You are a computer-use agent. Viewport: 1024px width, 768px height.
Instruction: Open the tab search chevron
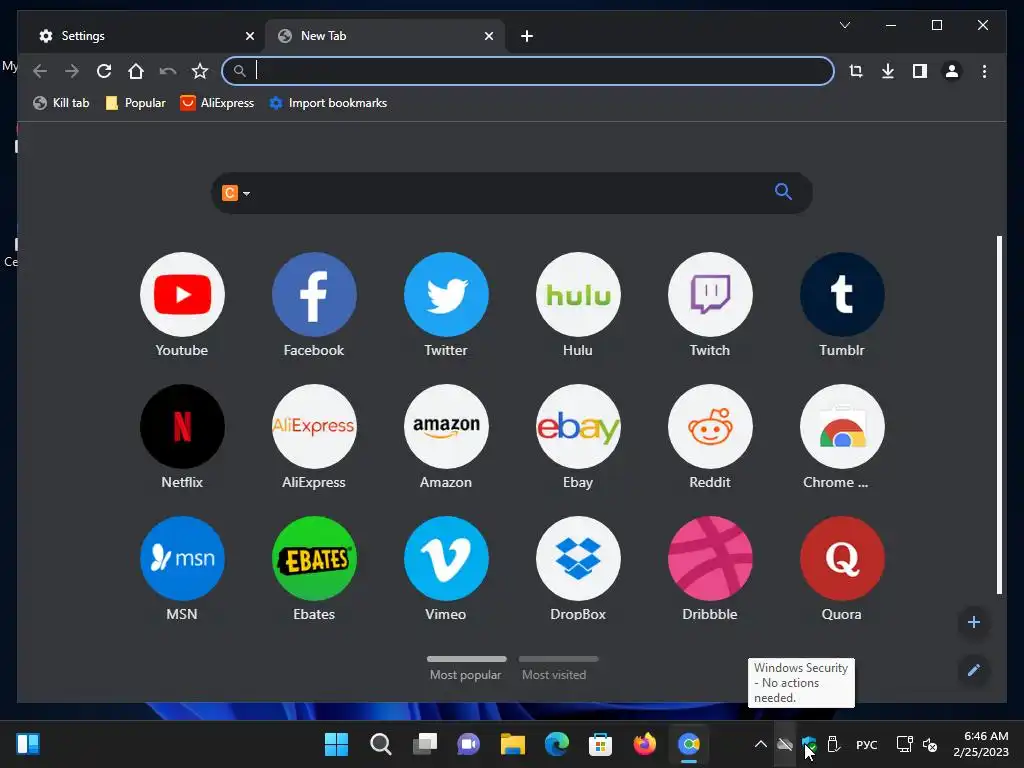(844, 25)
